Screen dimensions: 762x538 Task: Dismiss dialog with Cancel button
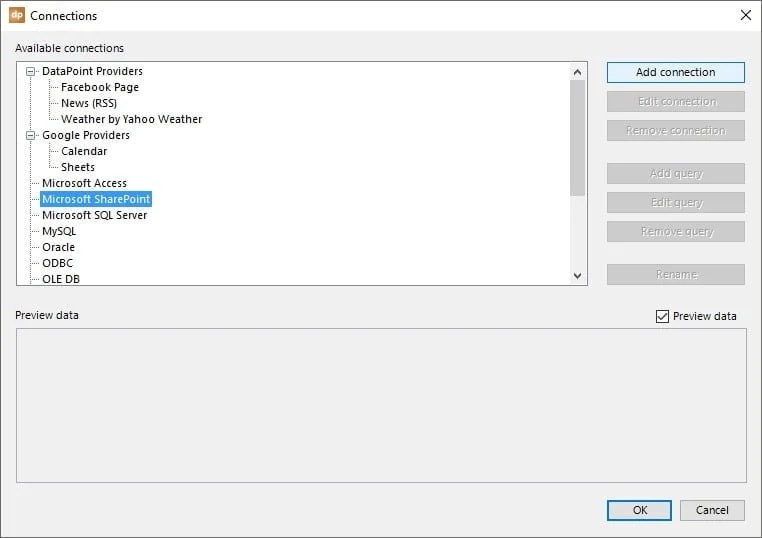(x=712, y=510)
